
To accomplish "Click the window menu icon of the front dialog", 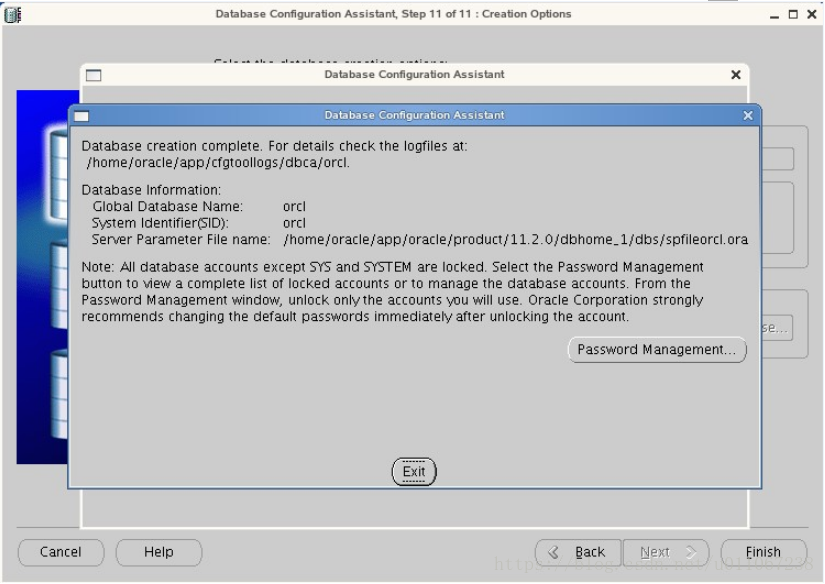I will click(x=82, y=116).
